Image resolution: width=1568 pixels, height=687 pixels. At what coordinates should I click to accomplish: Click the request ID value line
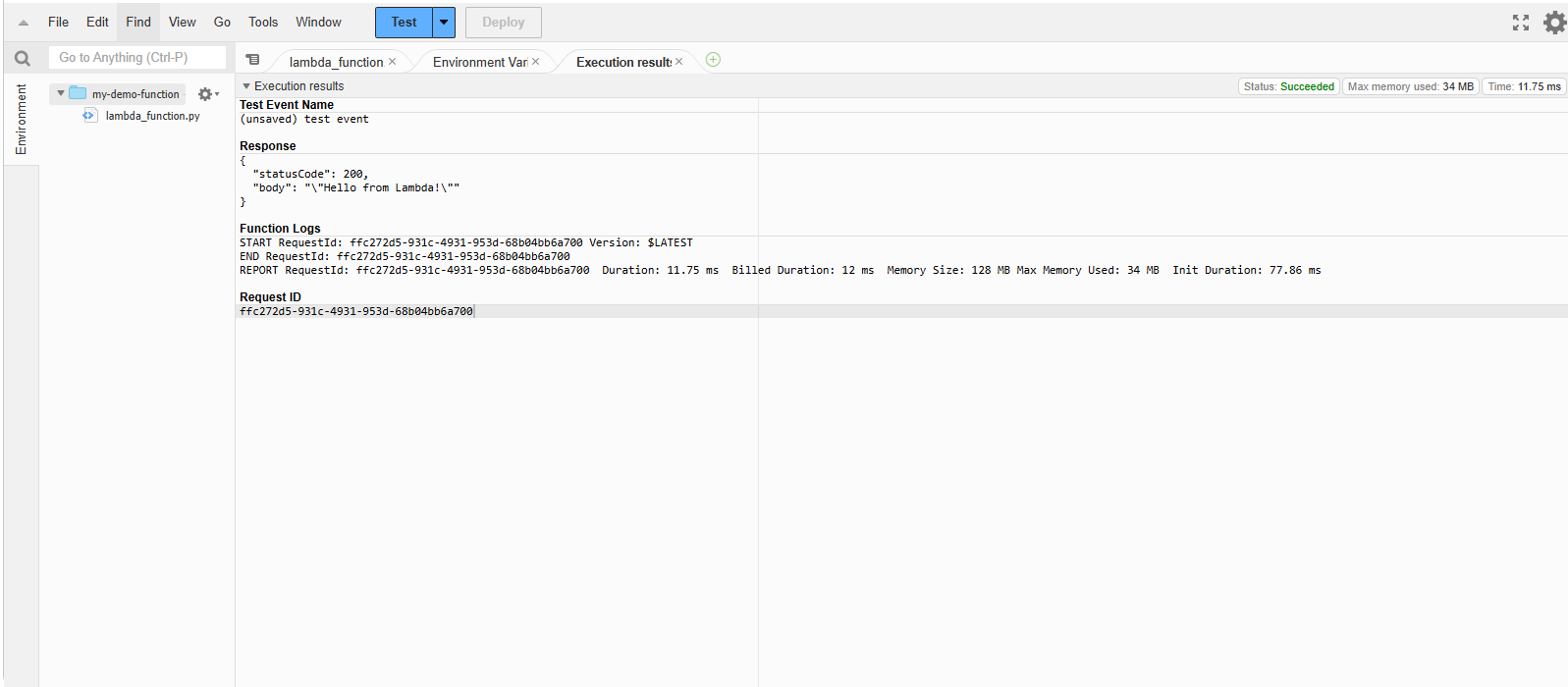coord(356,311)
